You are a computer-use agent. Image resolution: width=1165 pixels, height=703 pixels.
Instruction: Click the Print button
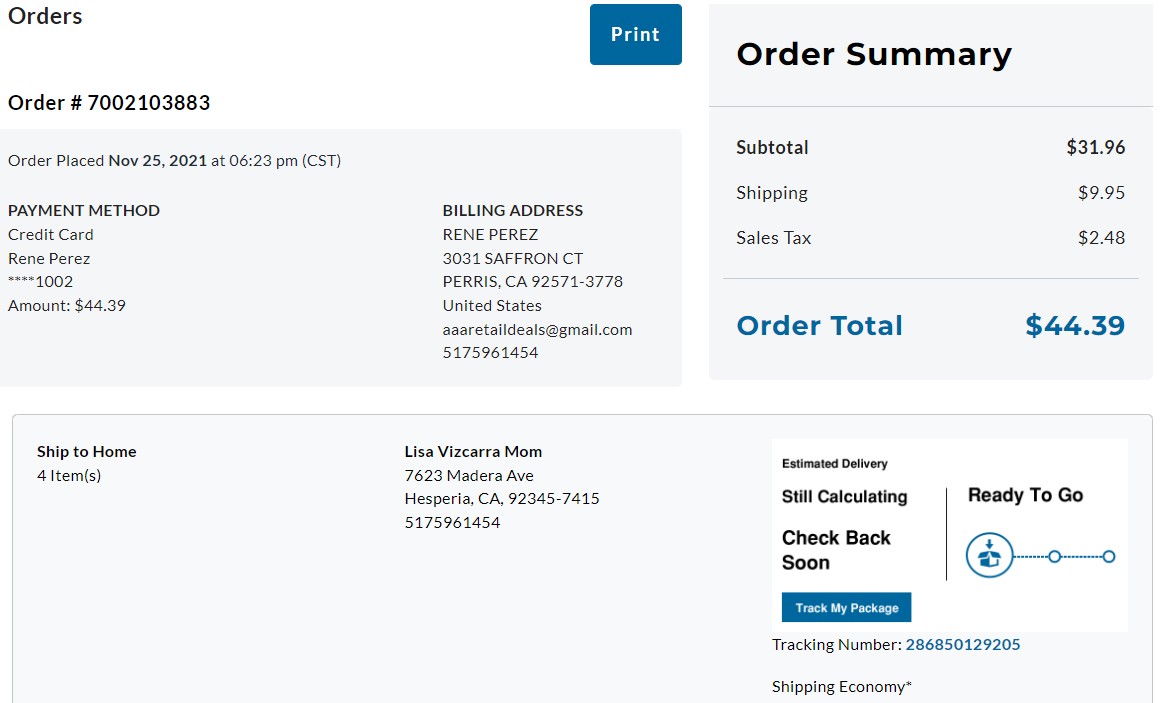(x=635, y=34)
